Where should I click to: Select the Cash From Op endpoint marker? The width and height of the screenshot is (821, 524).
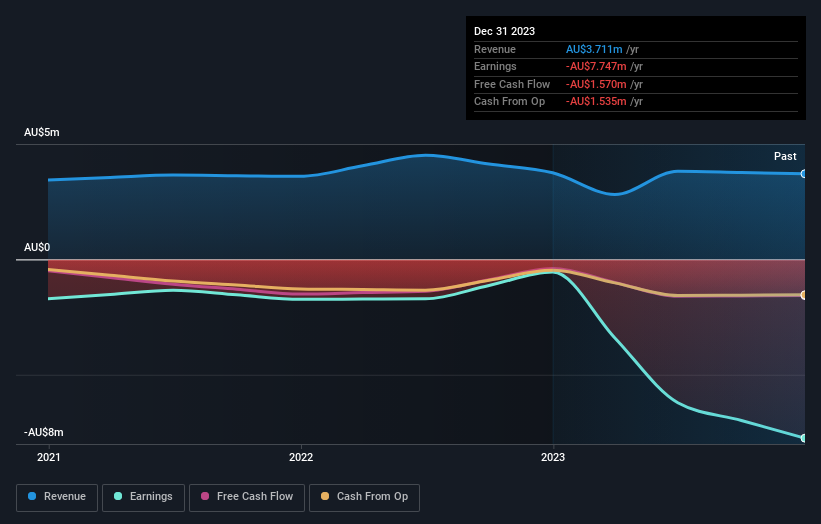pos(804,295)
